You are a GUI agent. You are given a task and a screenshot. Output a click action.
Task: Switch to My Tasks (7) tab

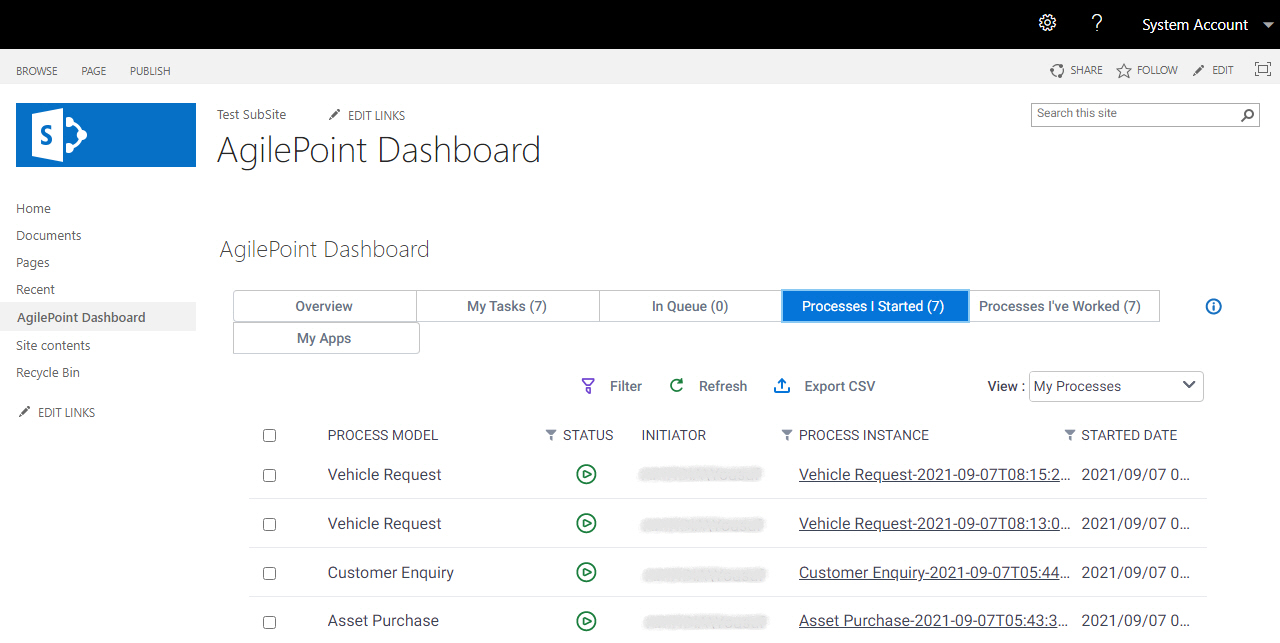pyautogui.click(x=507, y=306)
